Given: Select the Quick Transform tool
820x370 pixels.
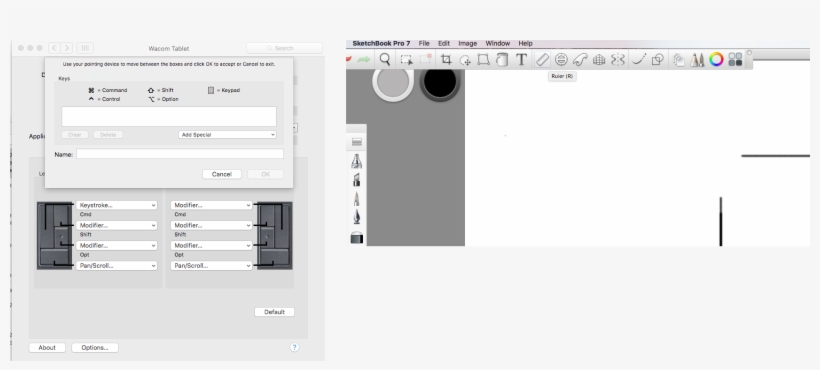Looking at the screenshot, I should pos(464,60).
